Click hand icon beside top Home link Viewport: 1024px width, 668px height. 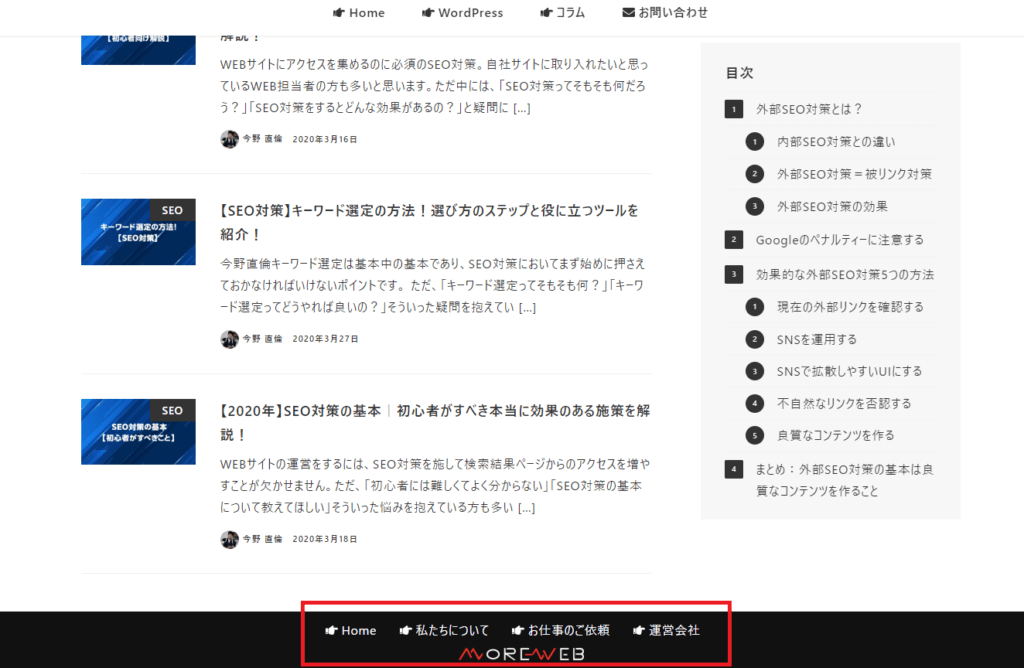point(339,12)
